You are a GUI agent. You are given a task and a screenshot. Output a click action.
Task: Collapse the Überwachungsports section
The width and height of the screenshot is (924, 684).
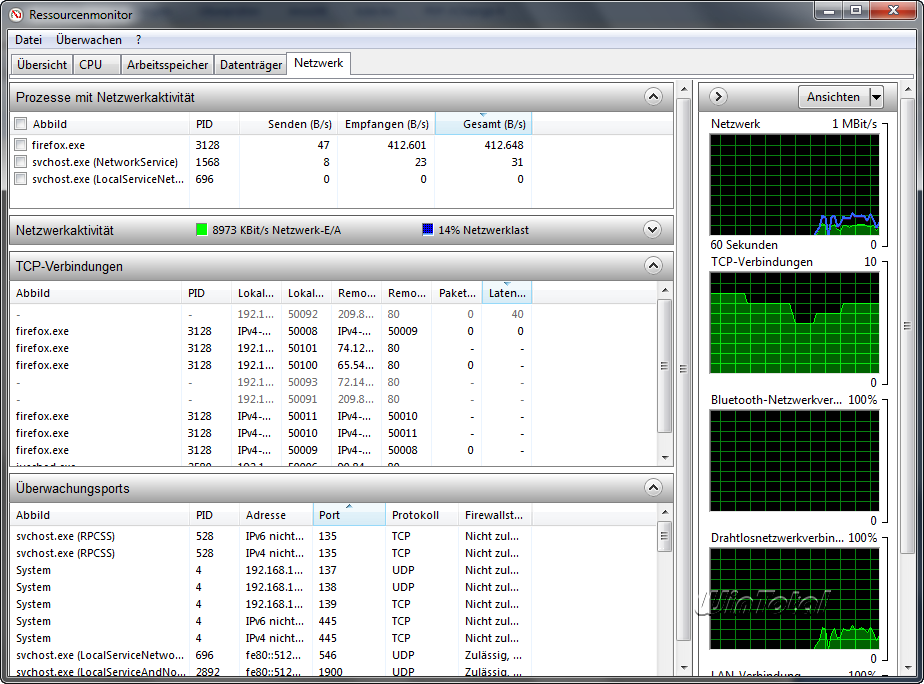[x=653, y=488]
